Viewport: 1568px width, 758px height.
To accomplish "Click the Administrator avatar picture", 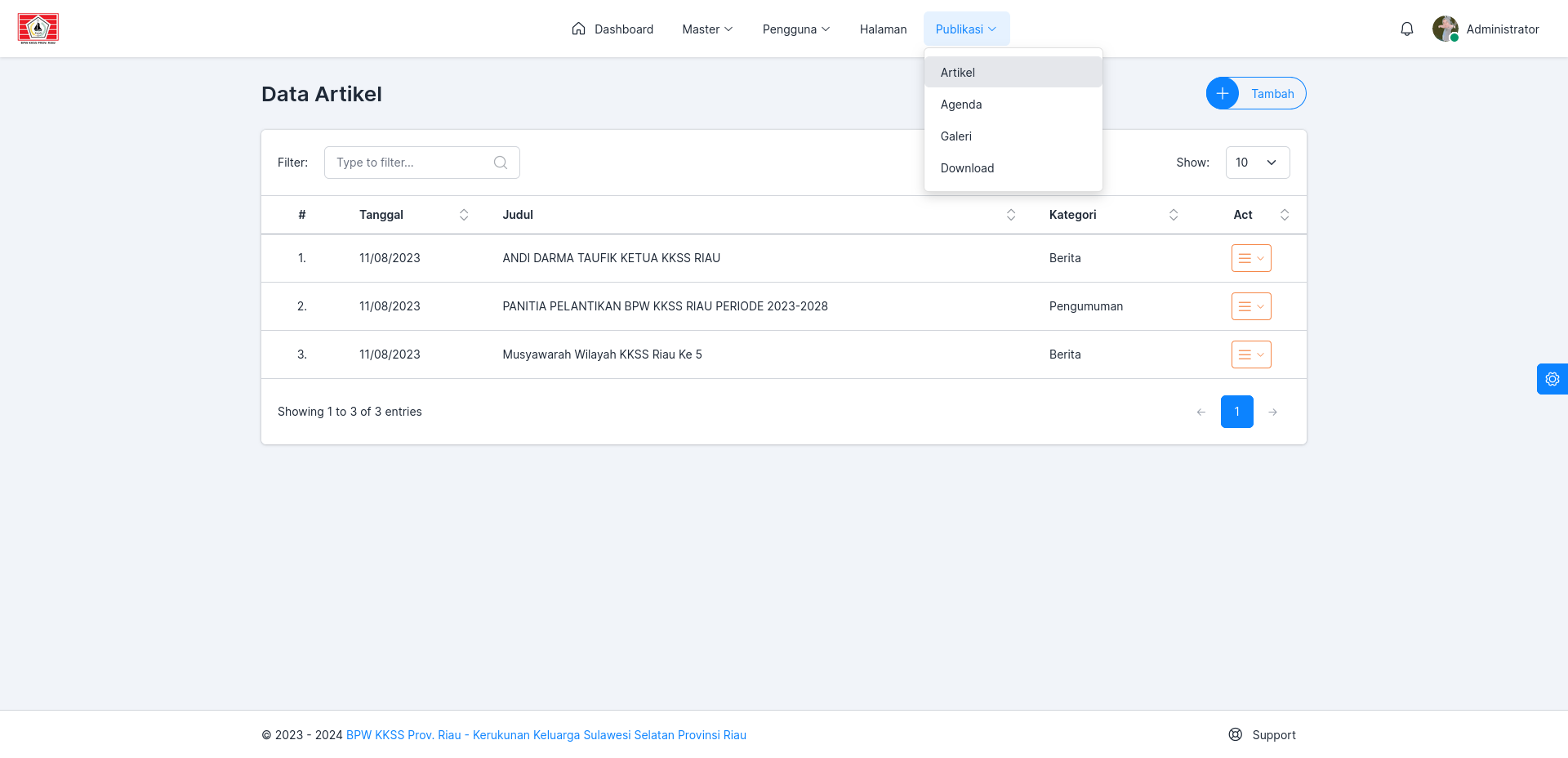I will click(1445, 29).
